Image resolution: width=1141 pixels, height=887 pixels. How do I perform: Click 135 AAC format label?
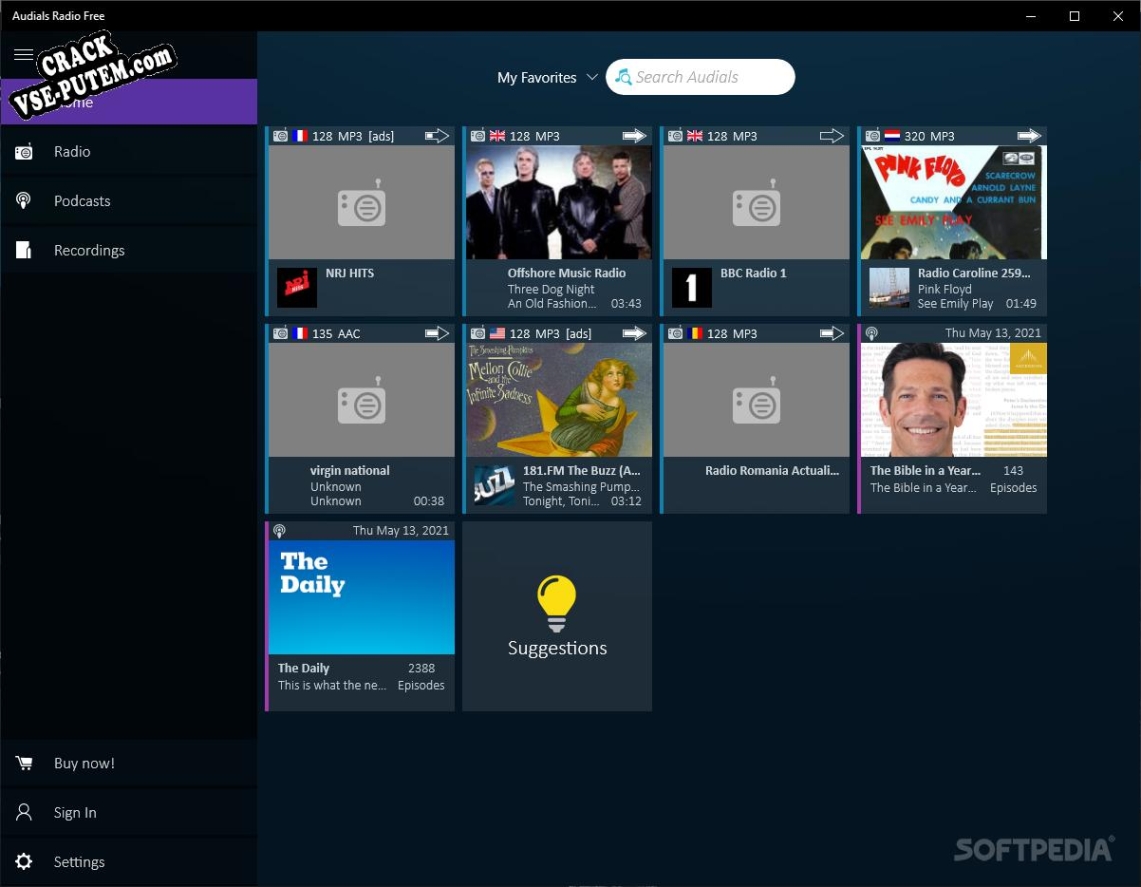[x=336, y=333]
